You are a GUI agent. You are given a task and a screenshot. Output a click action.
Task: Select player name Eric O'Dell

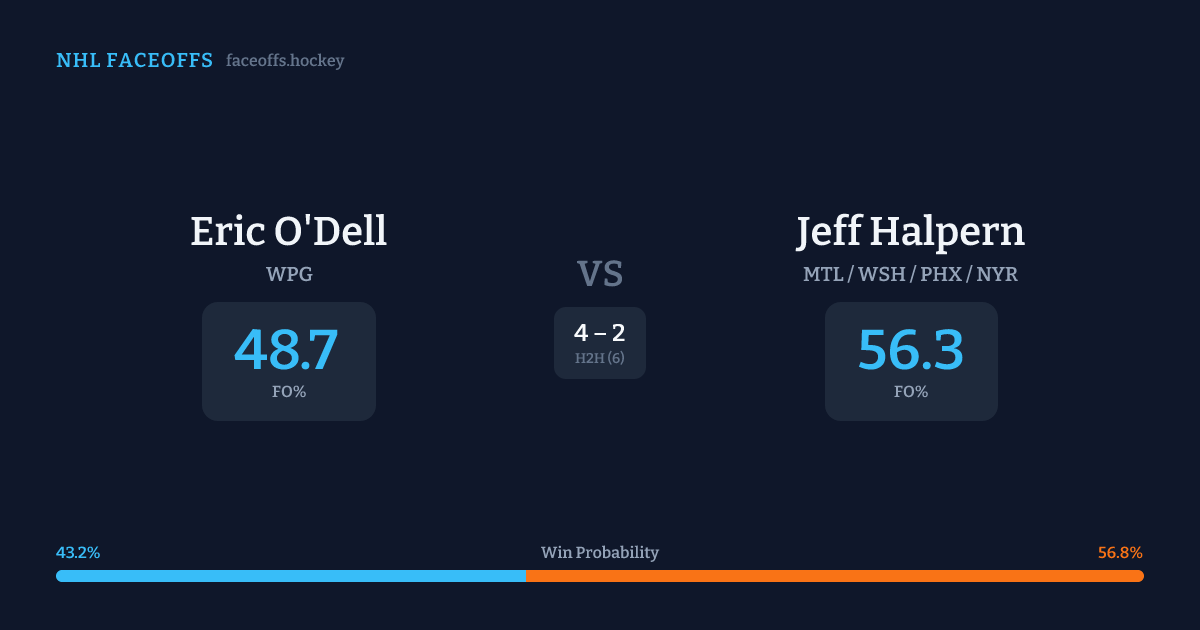coord(288,231)
